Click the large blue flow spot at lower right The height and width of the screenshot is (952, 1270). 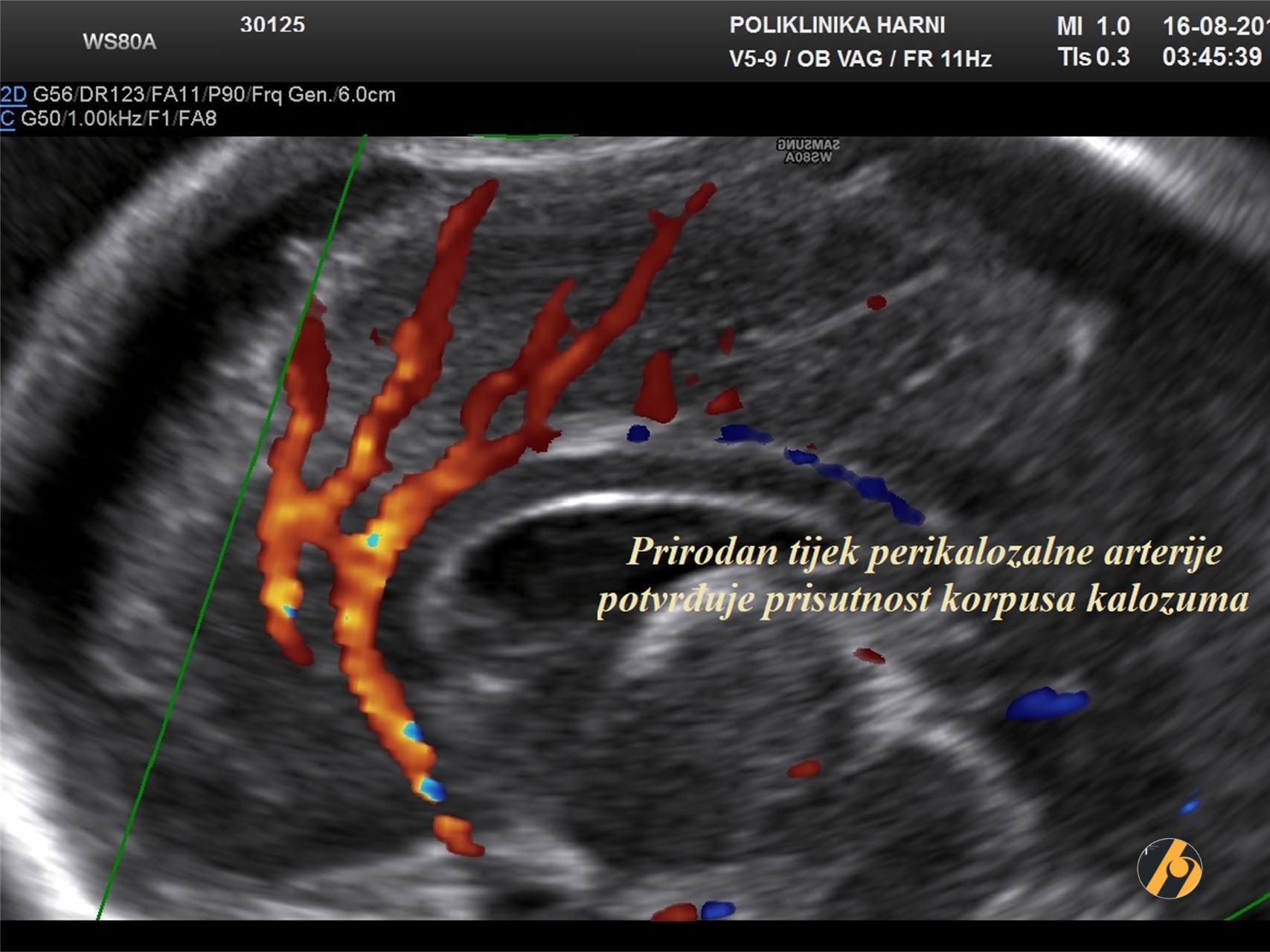[x=1047, y=703]
